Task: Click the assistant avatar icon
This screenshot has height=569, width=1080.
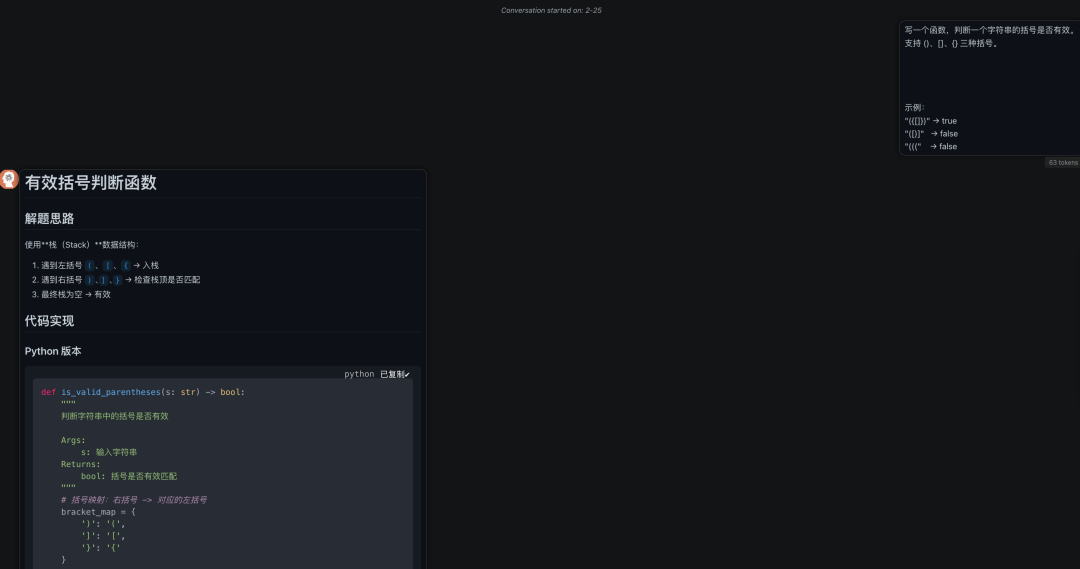Action: click(x=9, y=179)
